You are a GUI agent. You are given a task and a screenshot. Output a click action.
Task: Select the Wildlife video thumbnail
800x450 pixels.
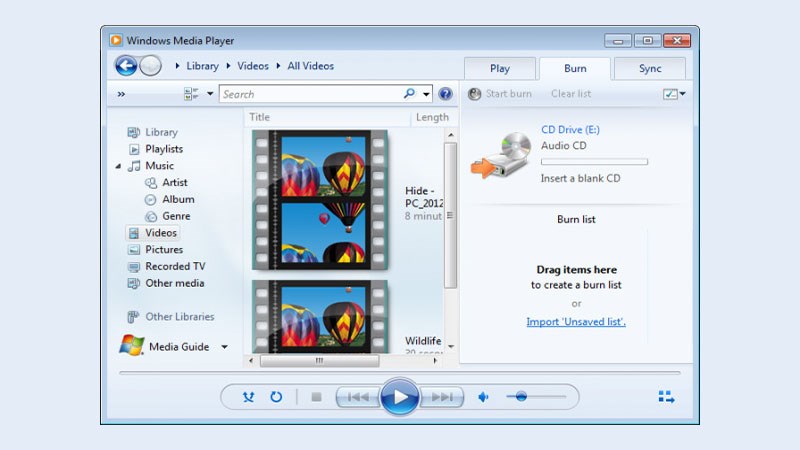pyautogui.click(x=320, y=316)
